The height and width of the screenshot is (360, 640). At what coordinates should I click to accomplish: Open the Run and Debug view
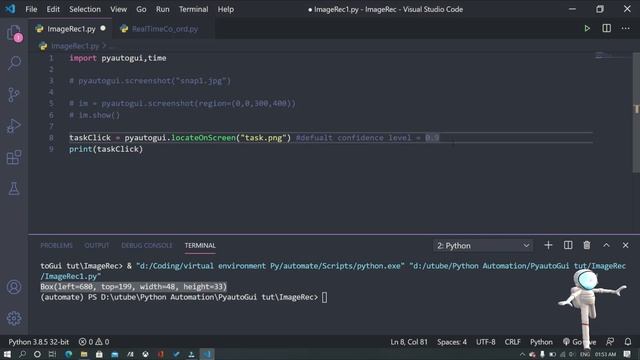[14, 126]
